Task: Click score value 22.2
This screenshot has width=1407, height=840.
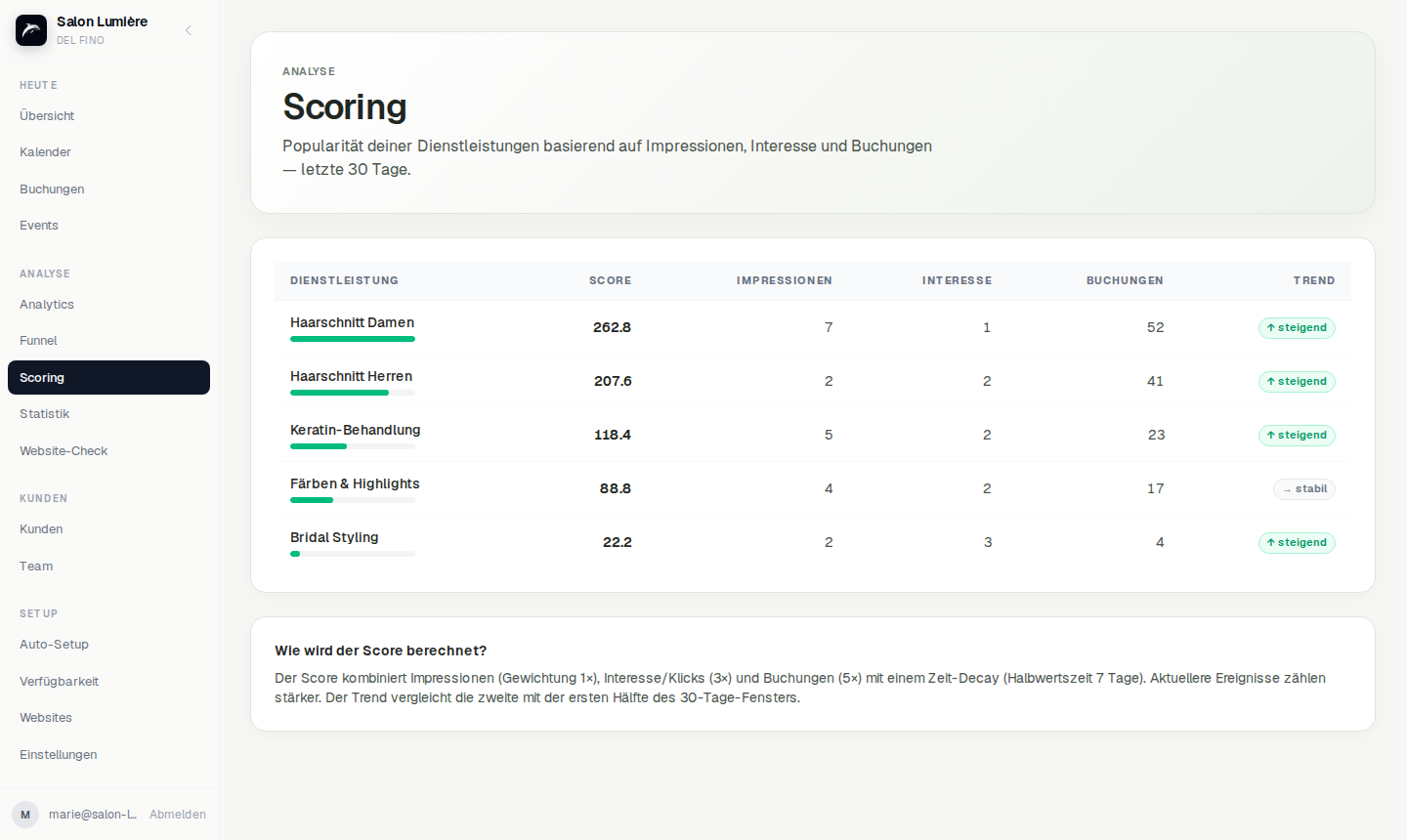Action: click(618, 542)
